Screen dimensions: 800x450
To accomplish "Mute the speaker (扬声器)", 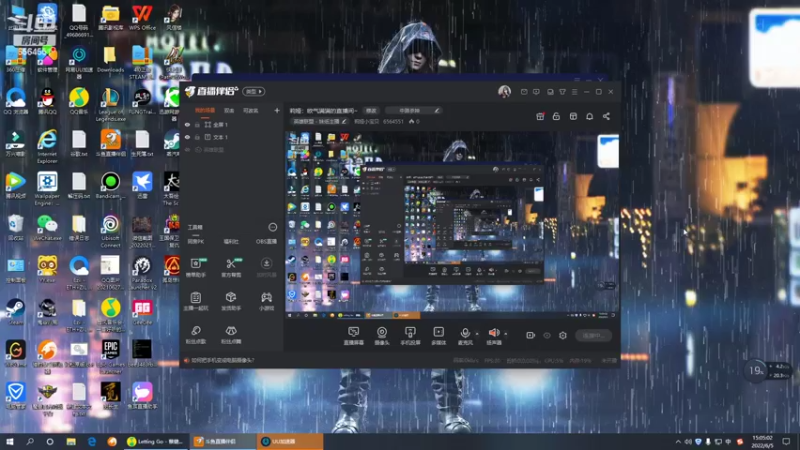I will (493, 336).
